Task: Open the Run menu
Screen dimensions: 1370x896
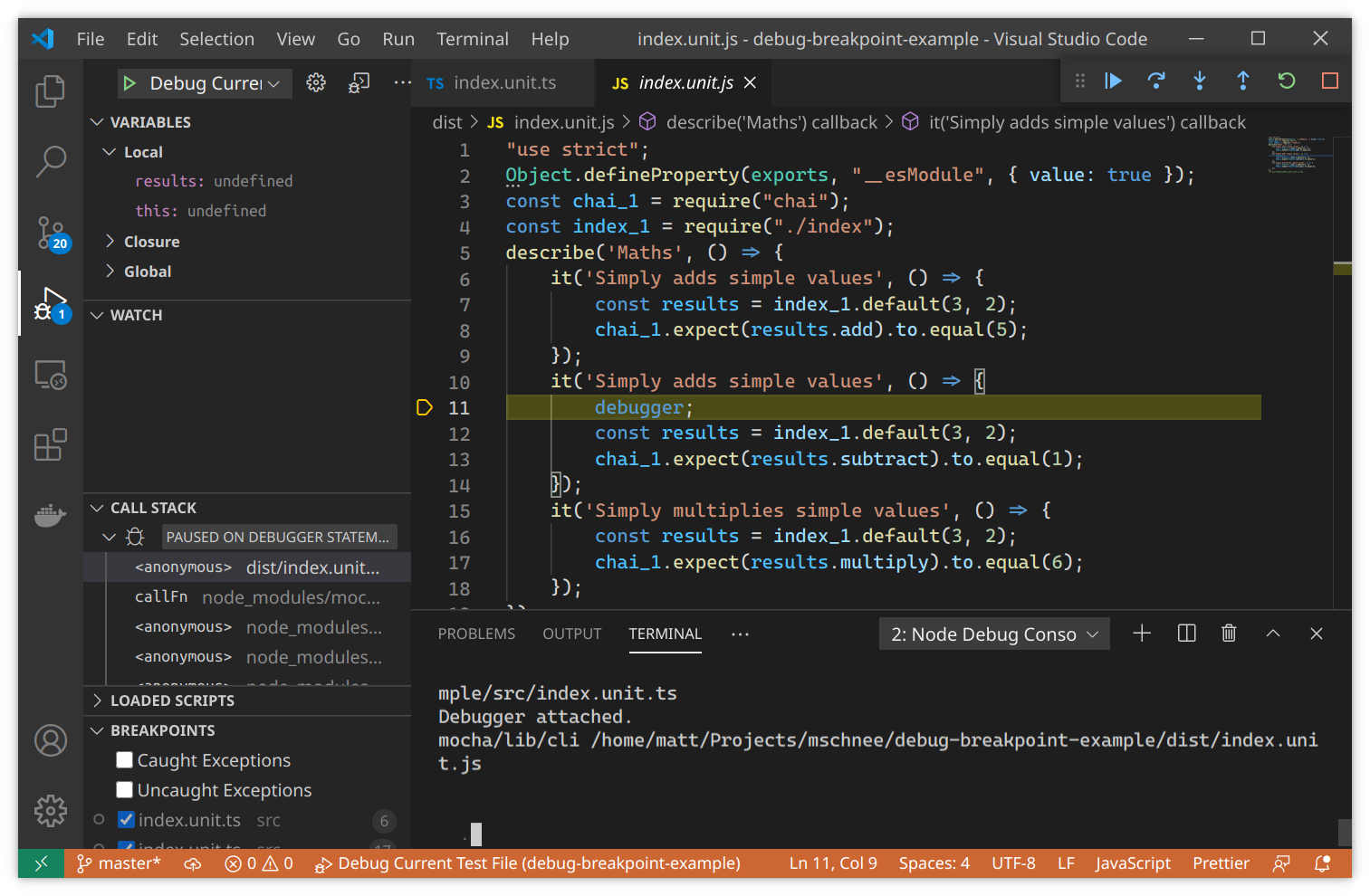Action: [398, 39]
